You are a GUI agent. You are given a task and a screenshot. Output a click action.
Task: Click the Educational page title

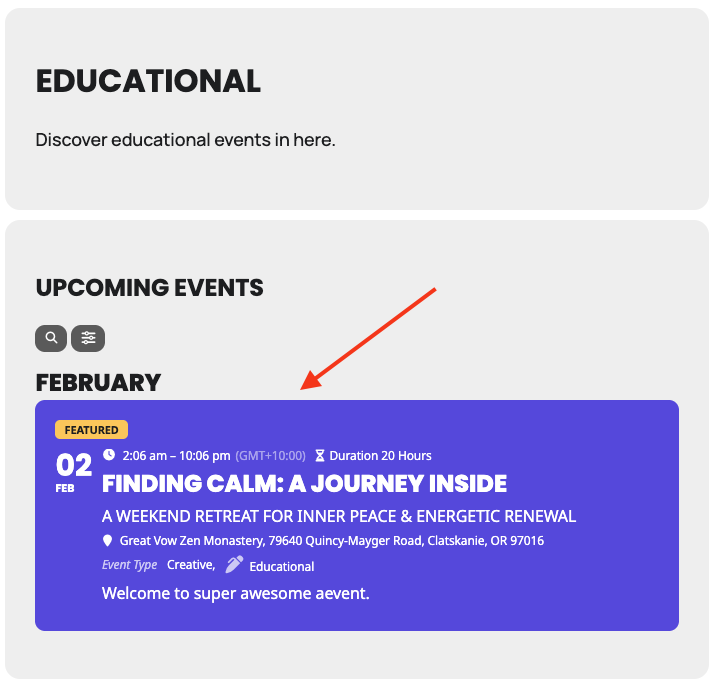click(x=148, y=82)
